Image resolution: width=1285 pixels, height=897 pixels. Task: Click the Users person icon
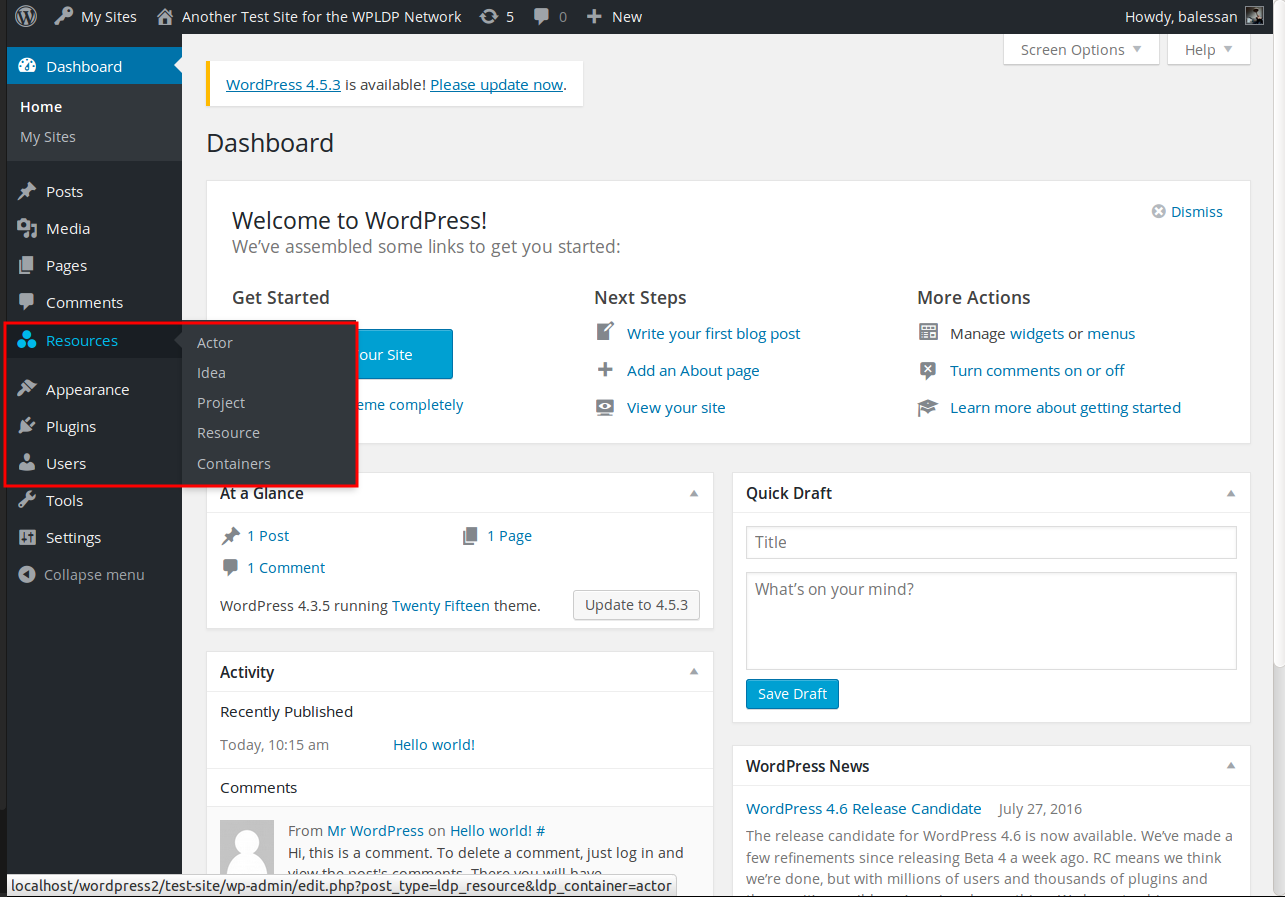[27, 463]
